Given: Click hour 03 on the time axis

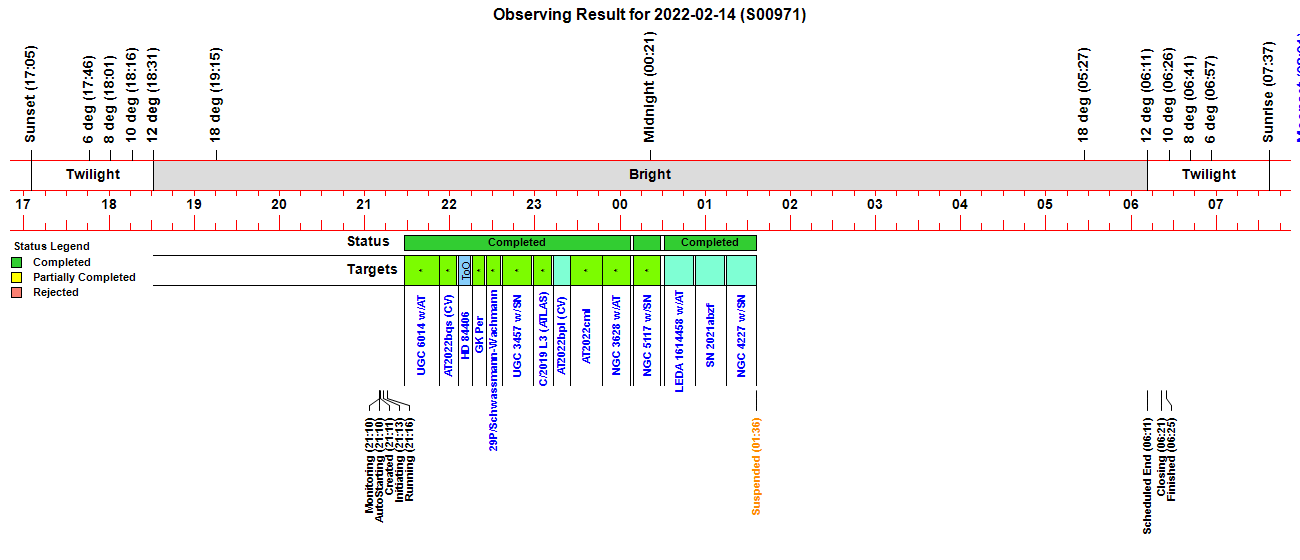Looking at the screenshot, I should (x=875, y=204).
